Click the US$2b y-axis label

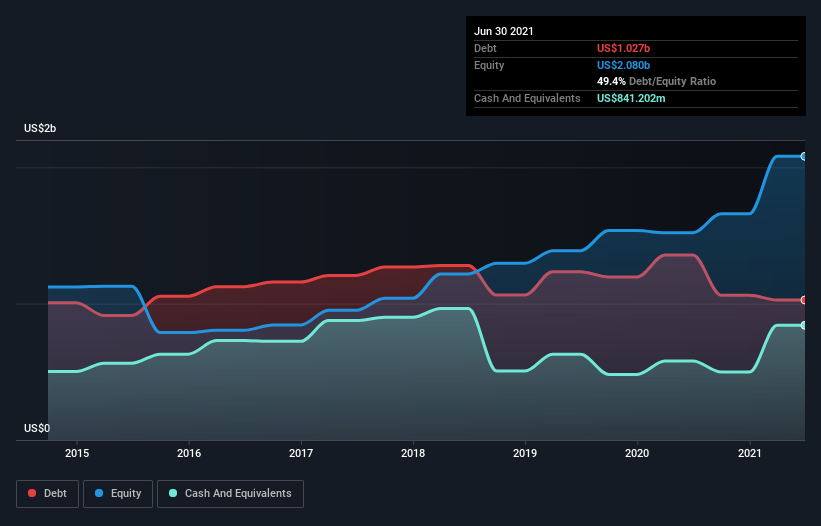pos(40,128)
